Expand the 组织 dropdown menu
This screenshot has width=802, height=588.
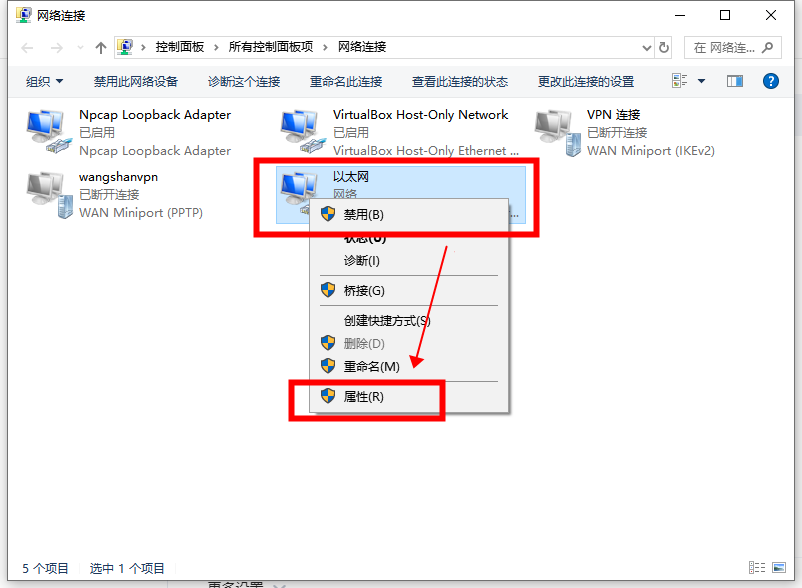[44, 81]
